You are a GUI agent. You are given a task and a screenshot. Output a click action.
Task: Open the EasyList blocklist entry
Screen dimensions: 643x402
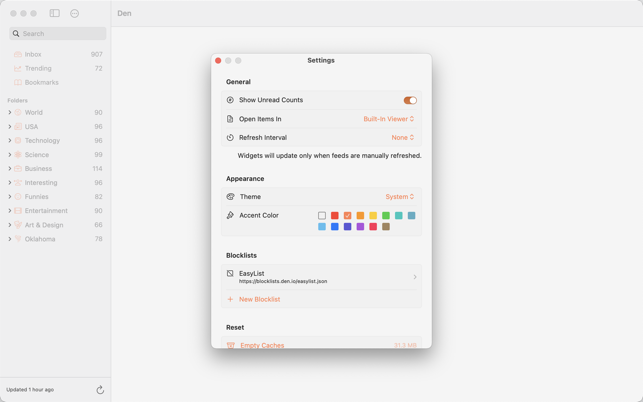[x=321, y=277]
